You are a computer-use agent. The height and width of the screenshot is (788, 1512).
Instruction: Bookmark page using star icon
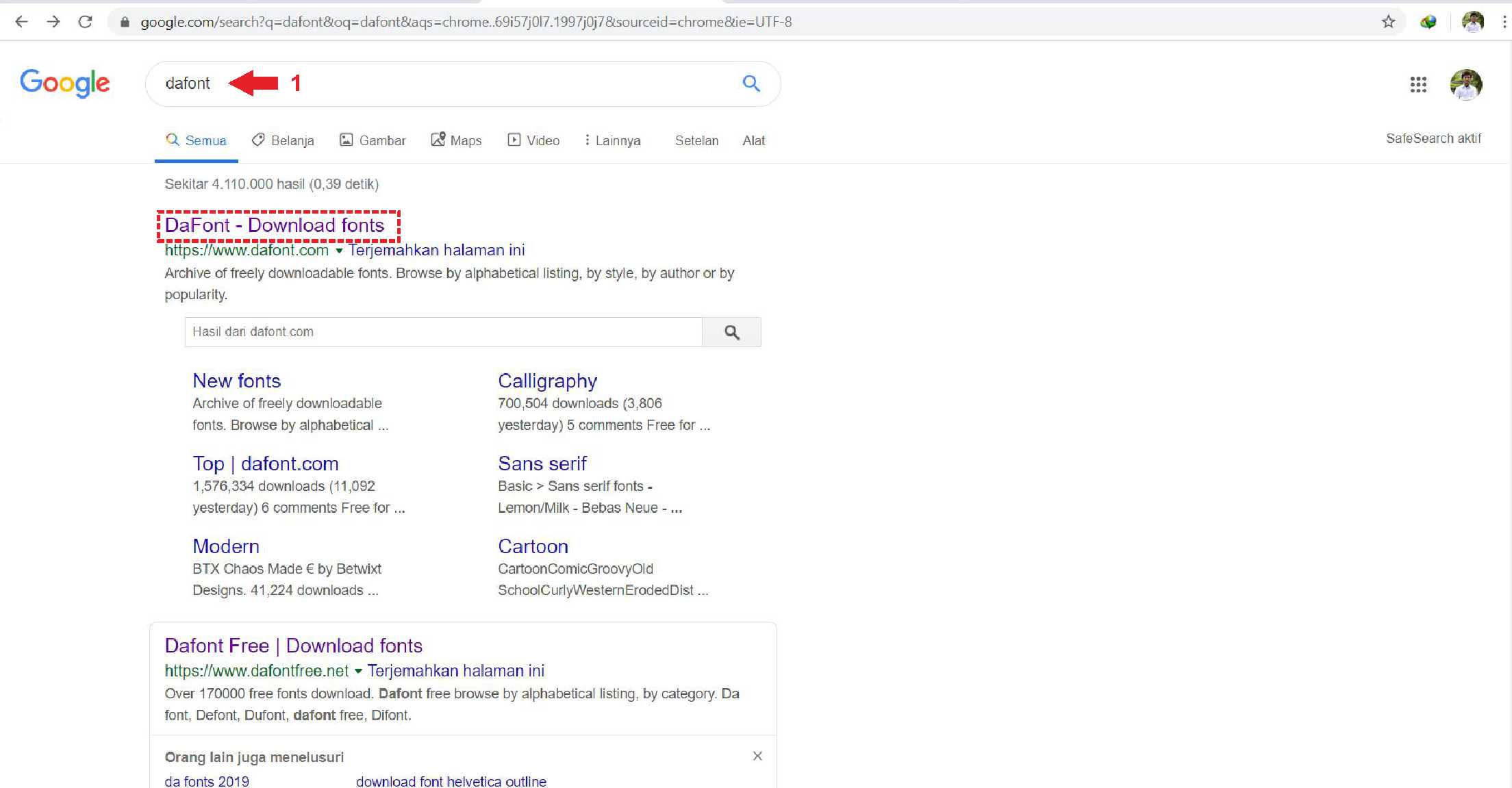(x=1388, y=22)
